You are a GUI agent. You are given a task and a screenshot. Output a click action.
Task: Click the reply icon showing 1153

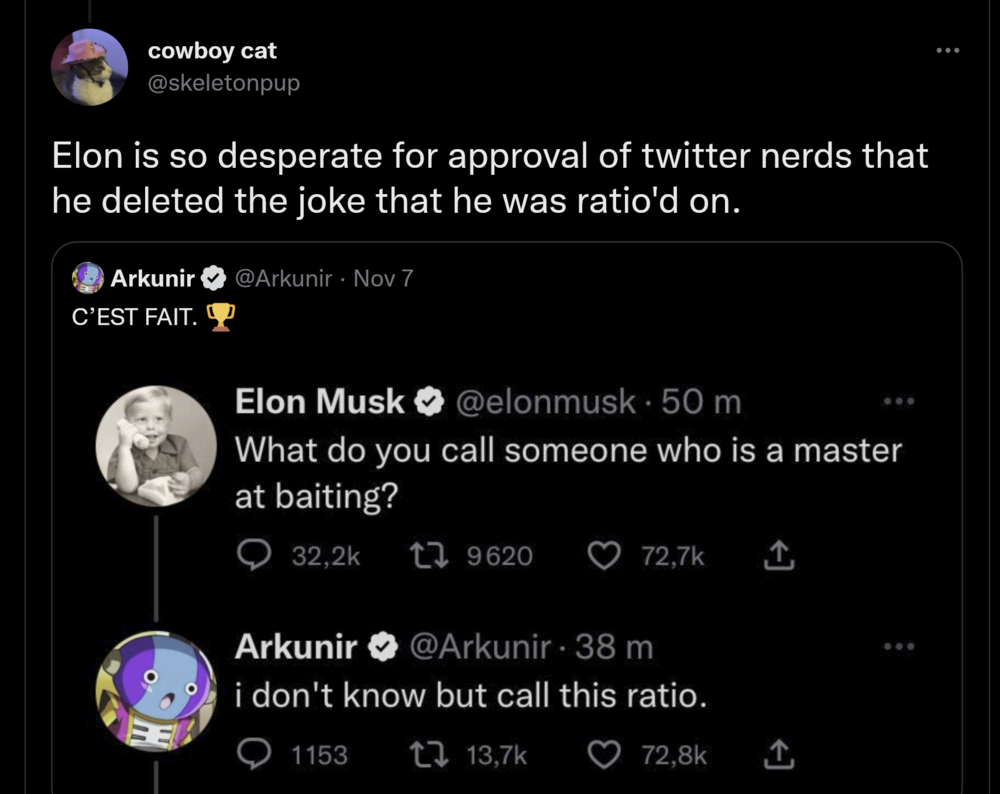click(x=253, y=754)
